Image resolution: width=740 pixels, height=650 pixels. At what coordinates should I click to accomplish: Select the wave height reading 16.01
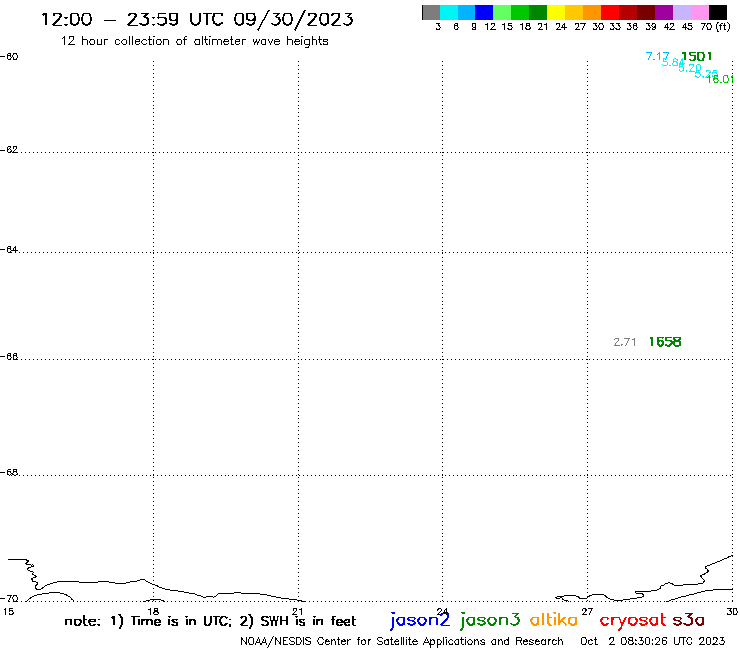pyautogui.click(x=720, y=79)
